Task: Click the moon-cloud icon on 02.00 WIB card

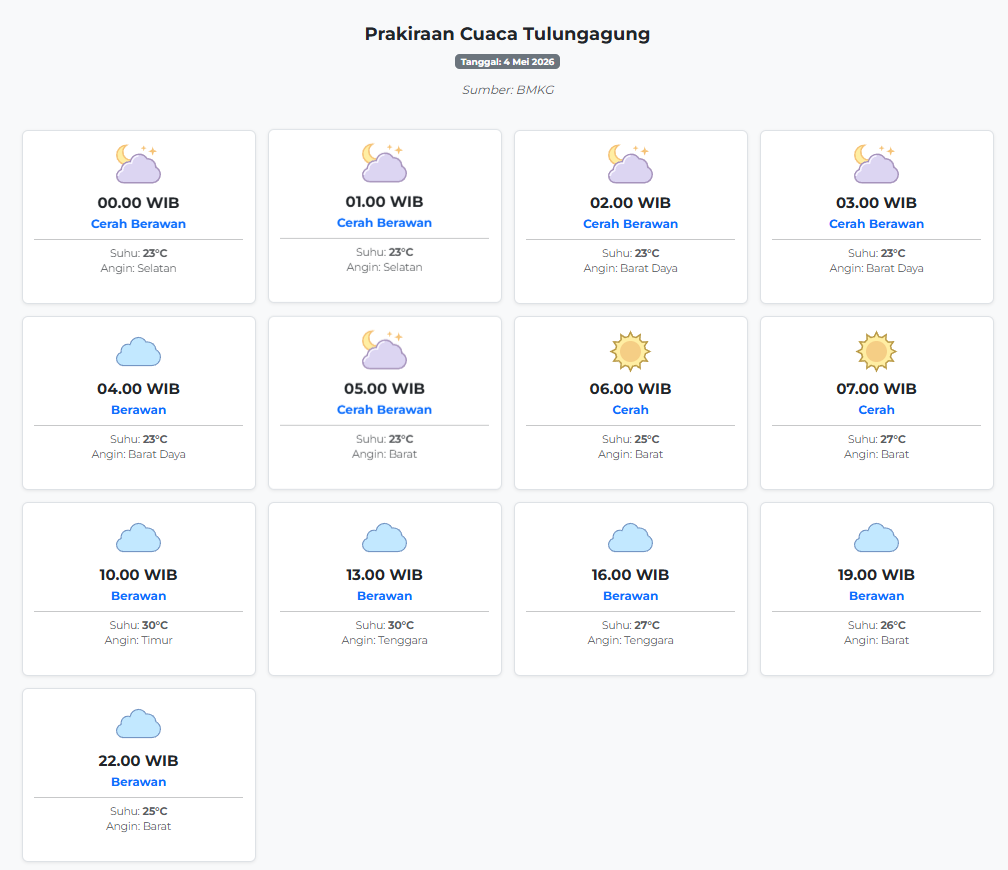Action: pyautogui.click(x=630, y=164)
